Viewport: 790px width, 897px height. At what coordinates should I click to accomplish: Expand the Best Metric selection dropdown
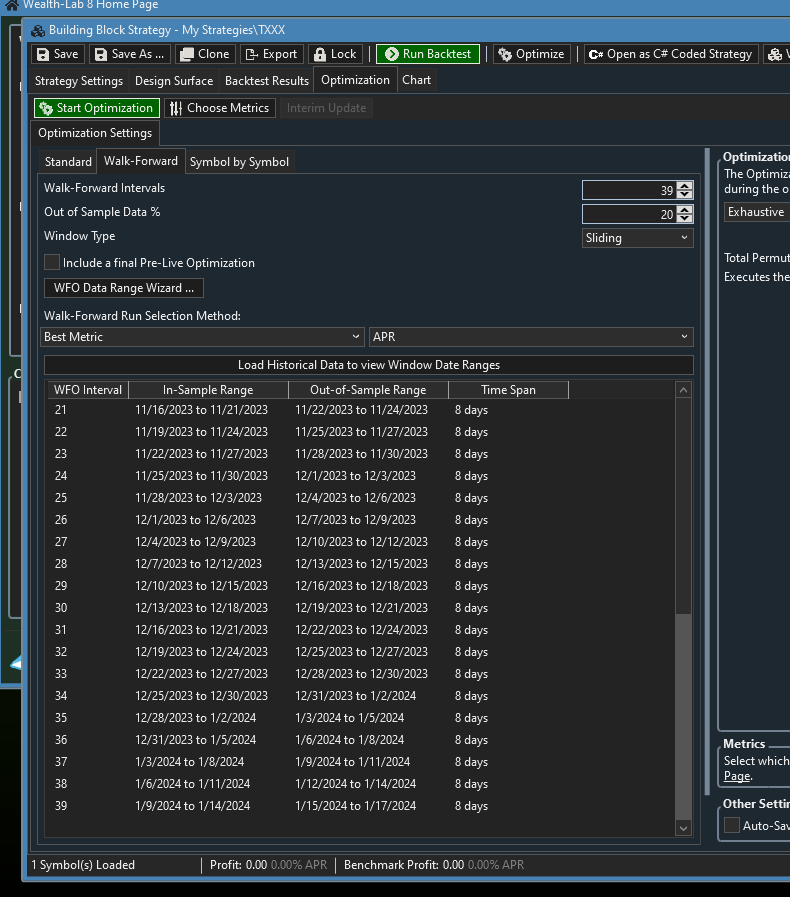pos(203,337)
